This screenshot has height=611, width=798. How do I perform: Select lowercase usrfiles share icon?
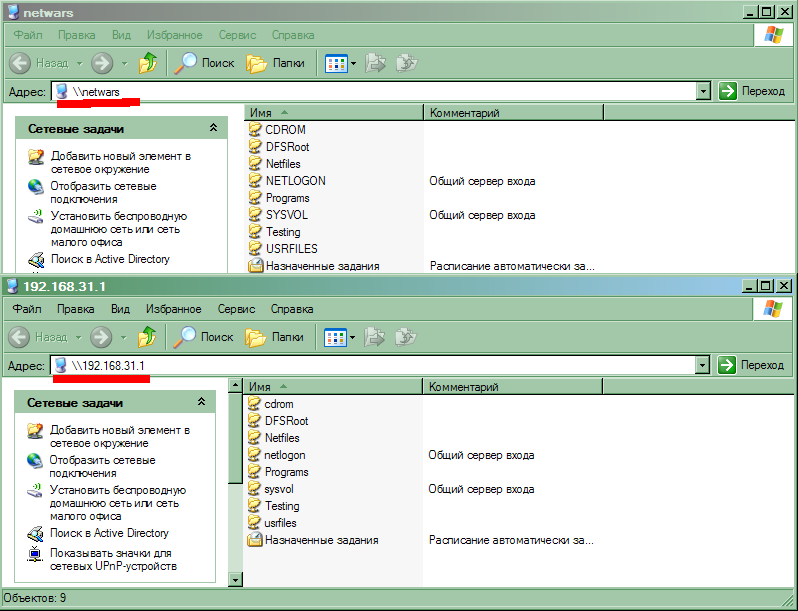[x=254, y=522]
